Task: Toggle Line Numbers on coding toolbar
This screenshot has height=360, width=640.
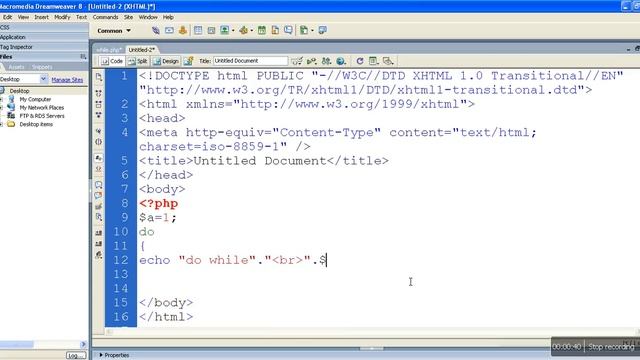Action: (x=99, y=158)
